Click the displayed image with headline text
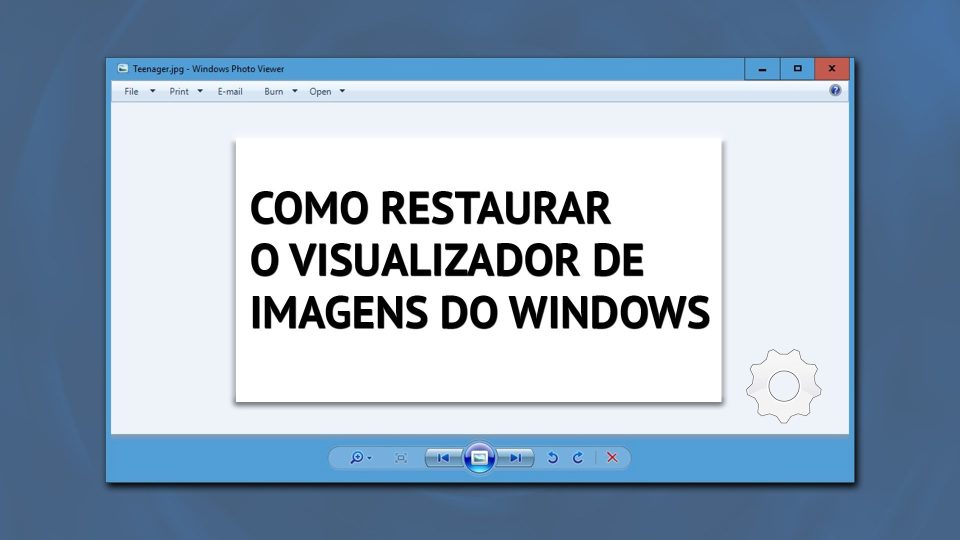This screenshot has width=960, height=540. [478, 270]
